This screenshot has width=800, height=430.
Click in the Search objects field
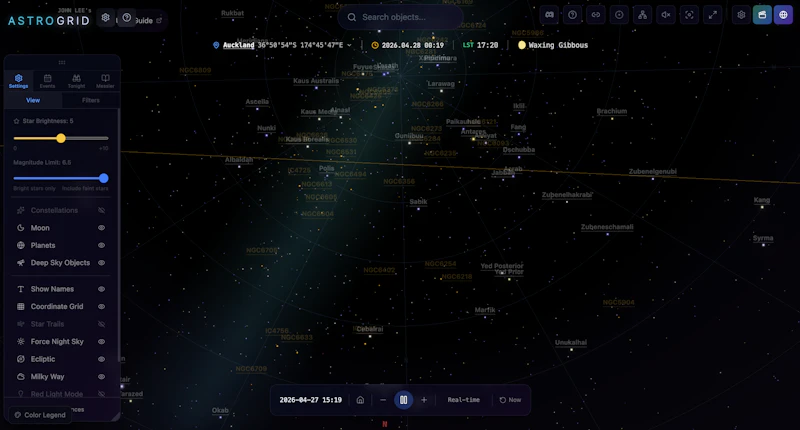pyautogui.click(x=401, y=17)
